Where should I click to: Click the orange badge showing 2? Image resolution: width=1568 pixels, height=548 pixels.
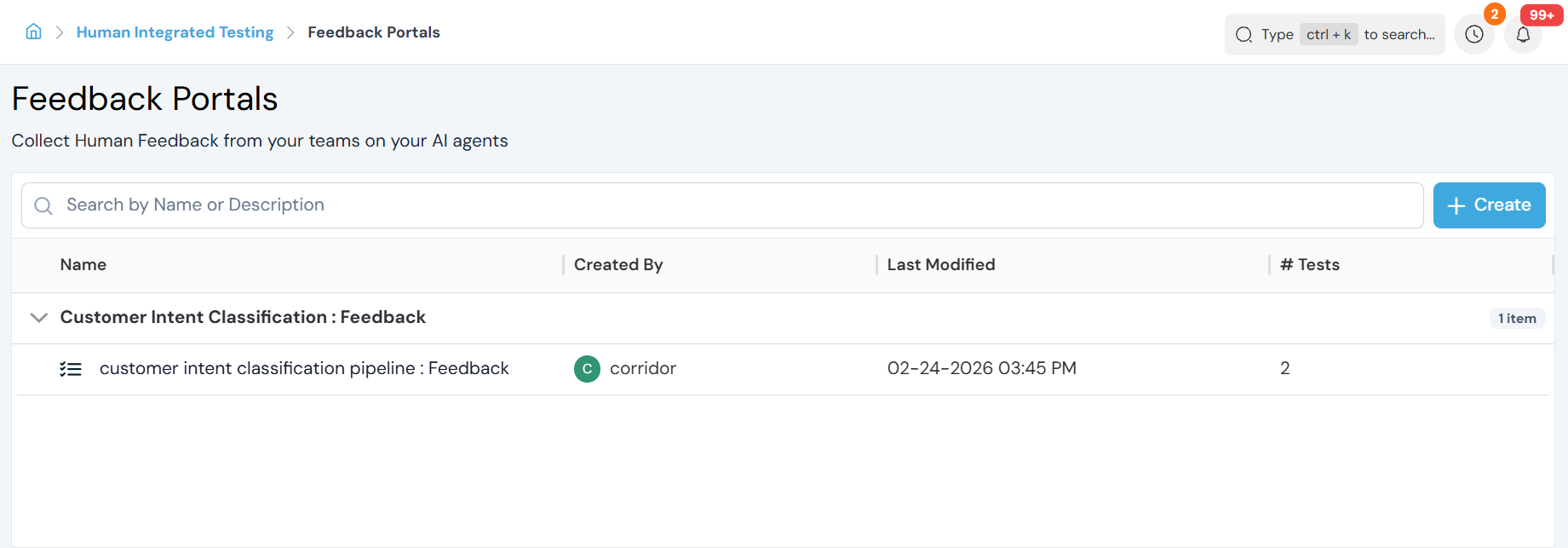(x=1494, y=14)
